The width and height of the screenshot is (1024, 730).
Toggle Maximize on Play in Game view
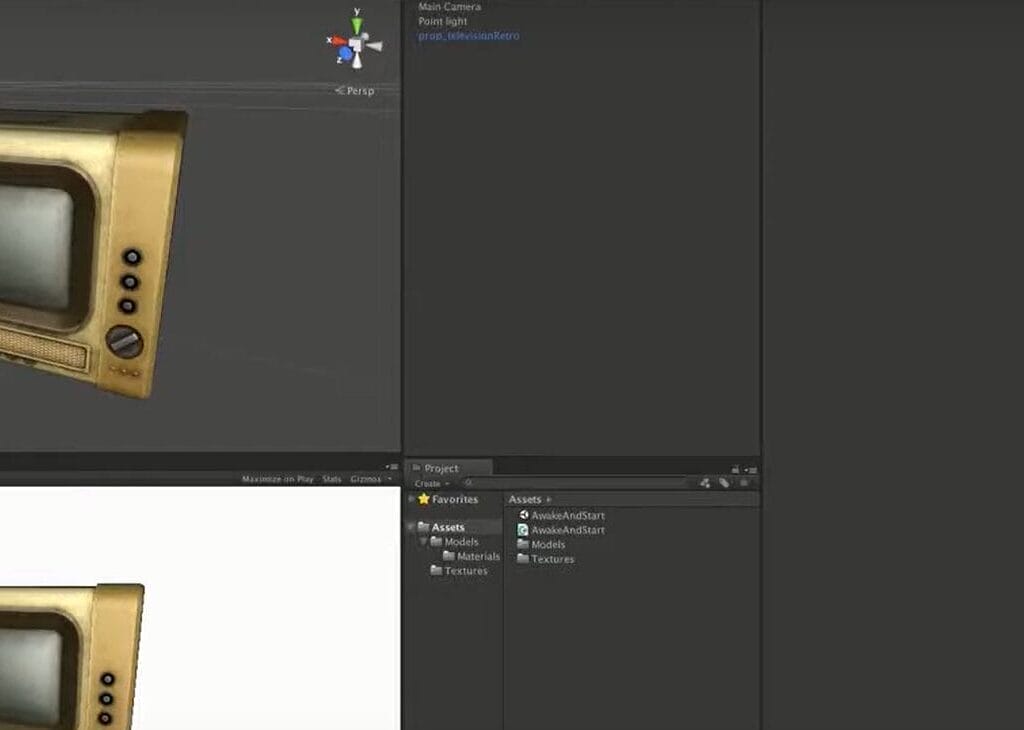point(278,479)
